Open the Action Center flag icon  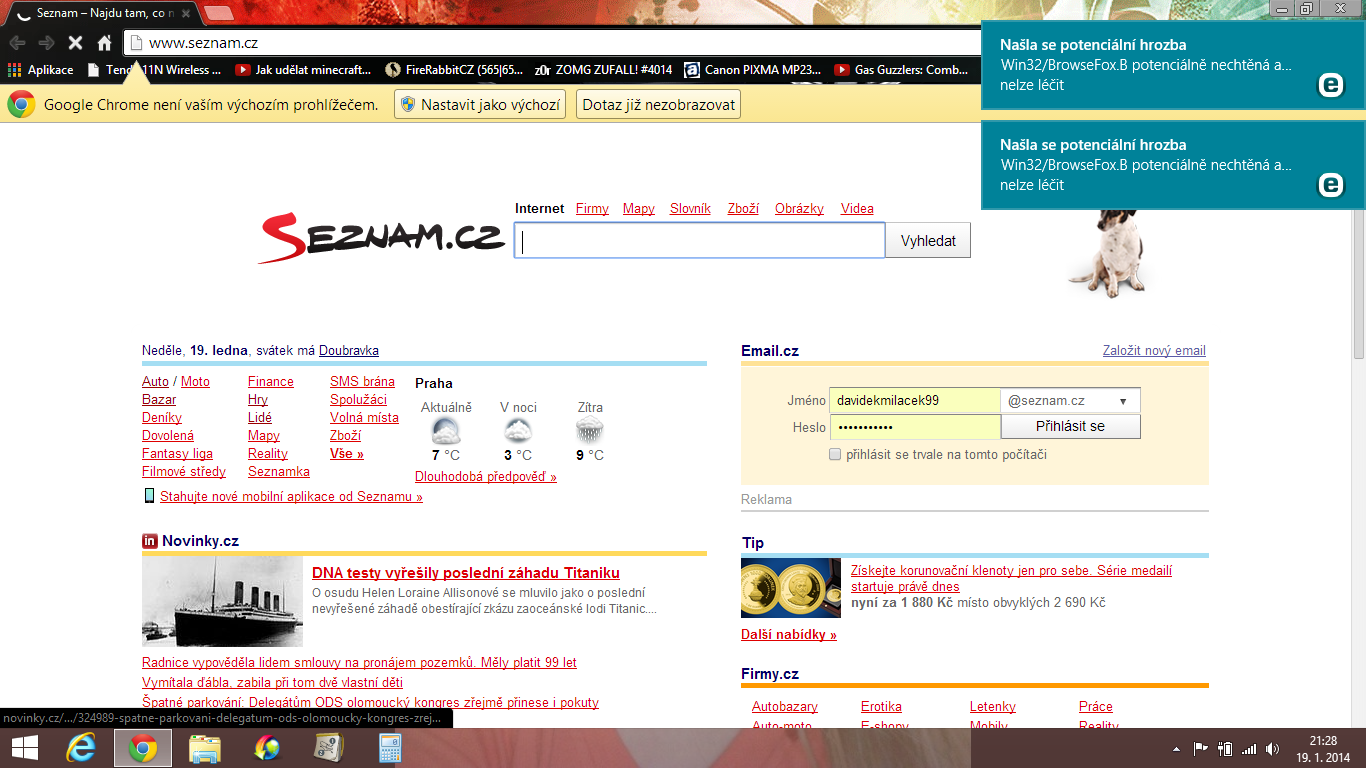(x=1201, y=748)
